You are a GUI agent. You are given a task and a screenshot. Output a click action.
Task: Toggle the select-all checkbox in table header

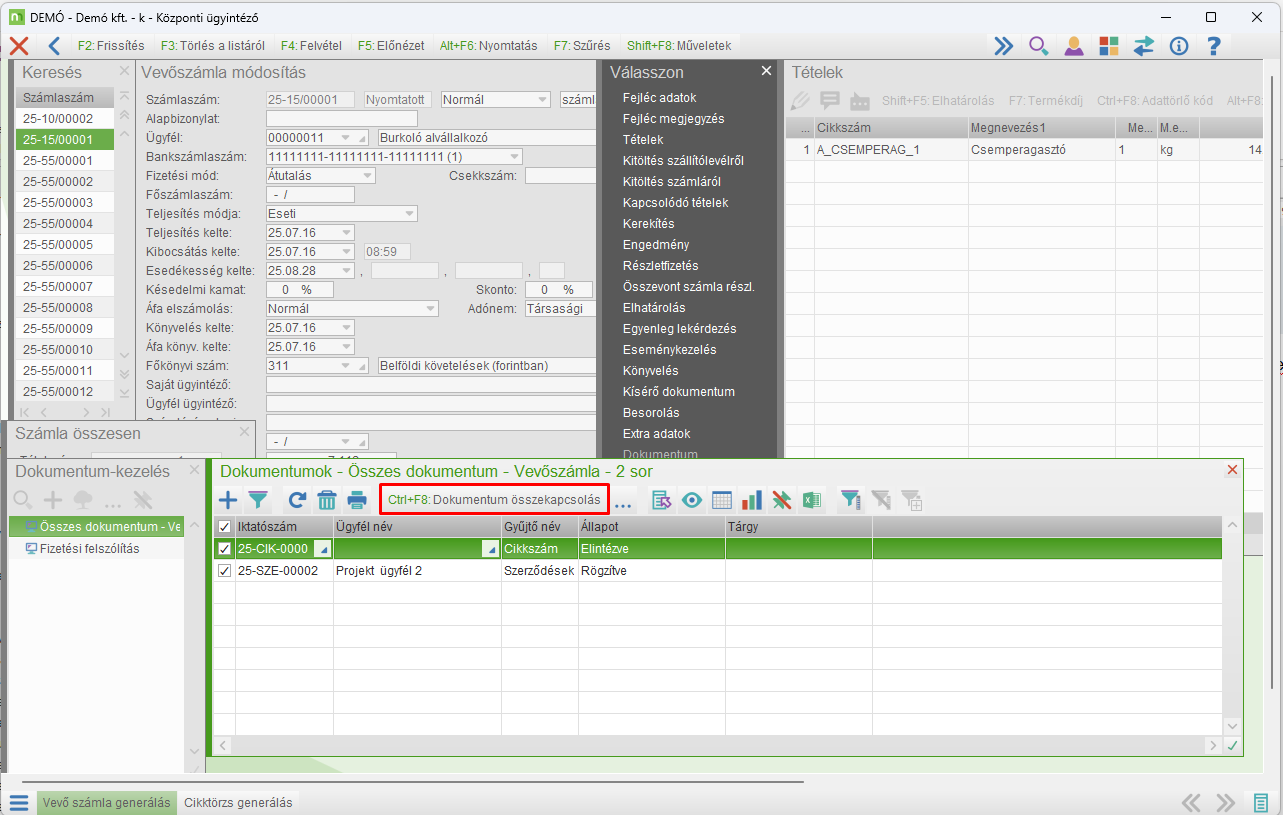coord(224,527)
